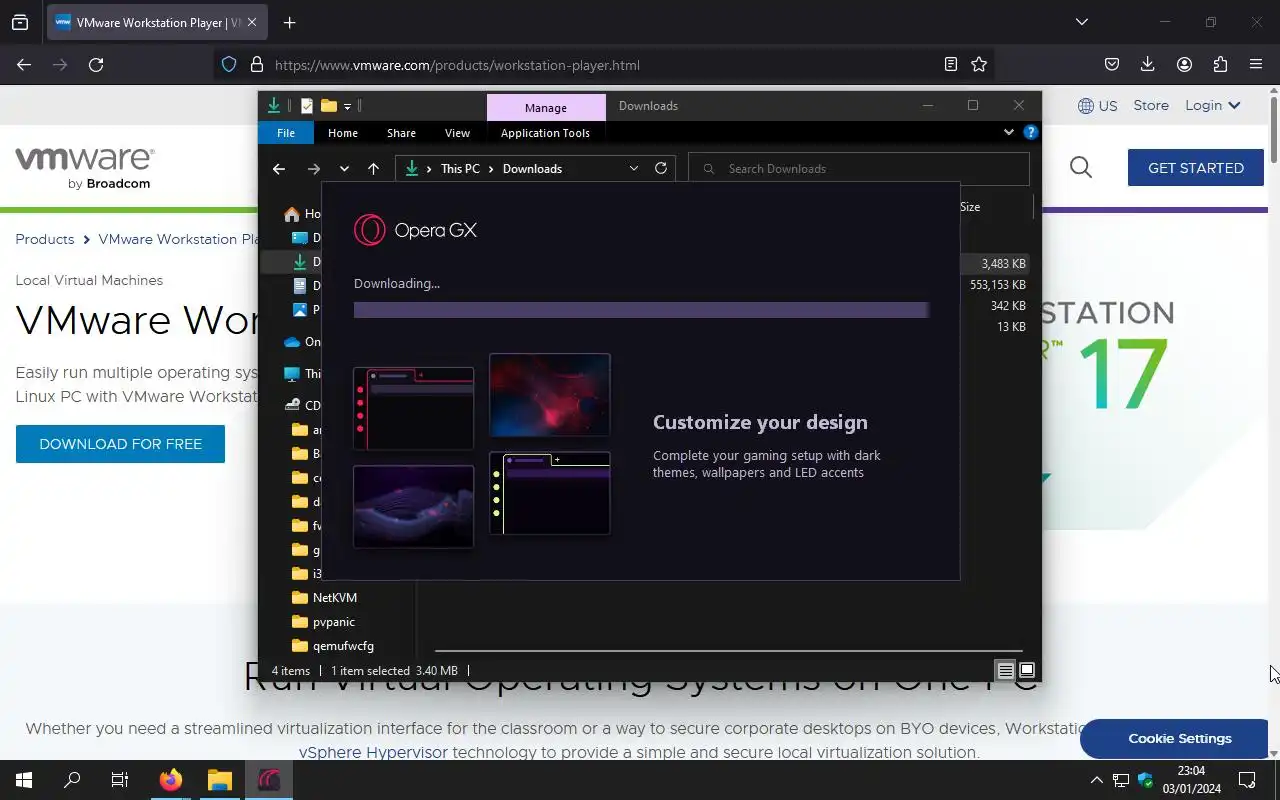Image resolution: width=1280 pixels, height=800 pixels.
Task: Switch Explorer to large icons view
Action: pyautogui.click(x=1027, y=671)
